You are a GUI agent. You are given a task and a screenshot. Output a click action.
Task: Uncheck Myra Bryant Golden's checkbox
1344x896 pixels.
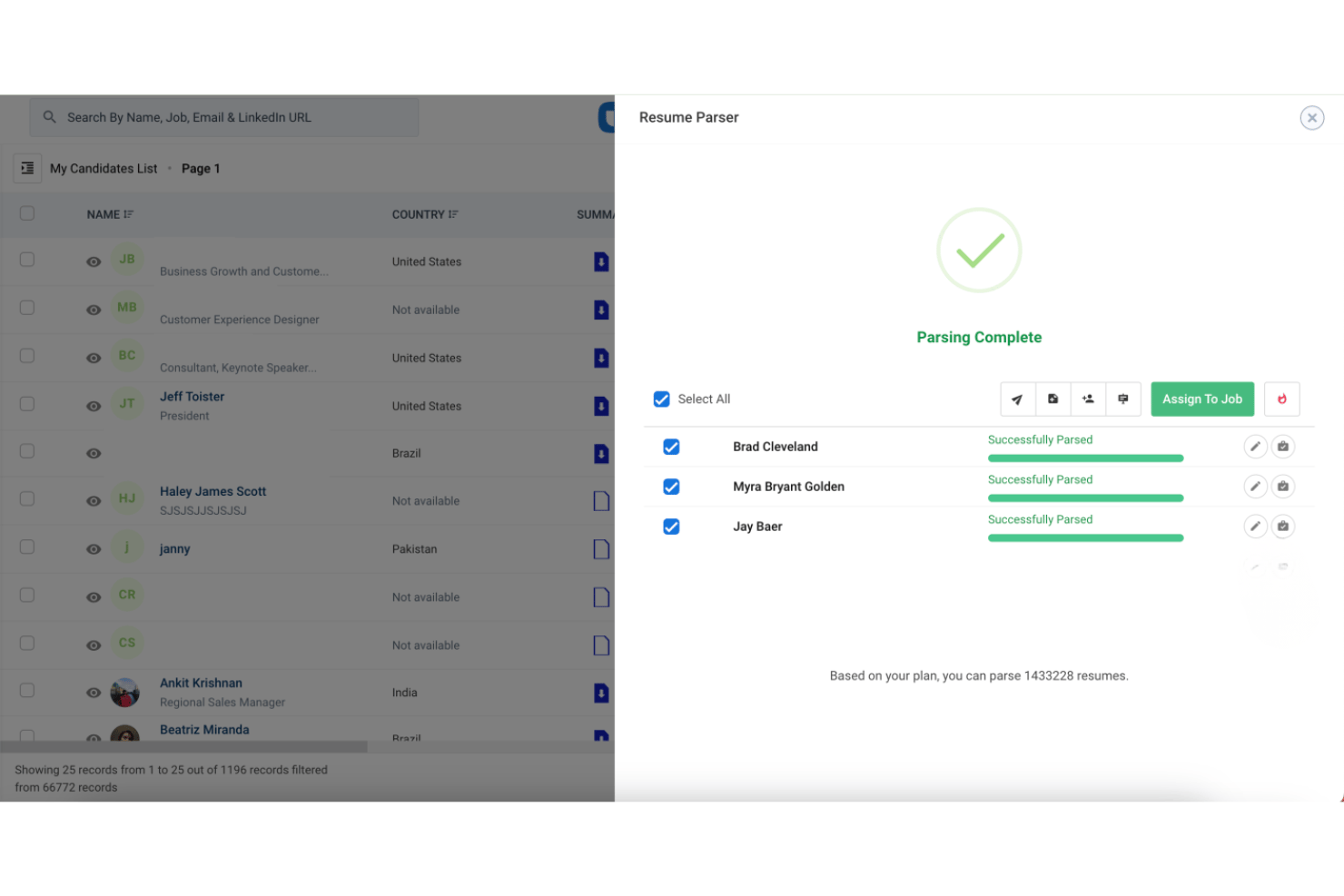tap(671, 487)
